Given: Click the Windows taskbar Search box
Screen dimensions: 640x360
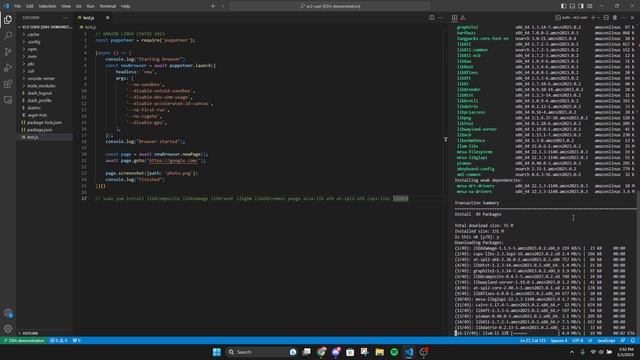Looking at the screenshot, I should point(261,352).
